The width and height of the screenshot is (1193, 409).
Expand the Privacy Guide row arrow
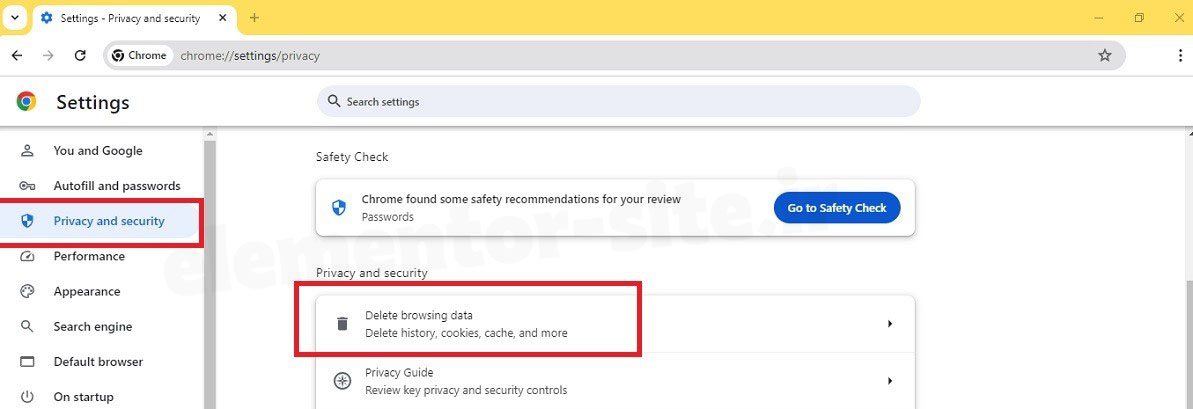tap(889, 381)
